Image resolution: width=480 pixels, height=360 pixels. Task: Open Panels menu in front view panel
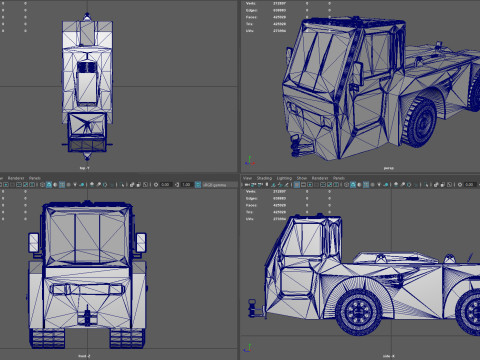(35, 178)
